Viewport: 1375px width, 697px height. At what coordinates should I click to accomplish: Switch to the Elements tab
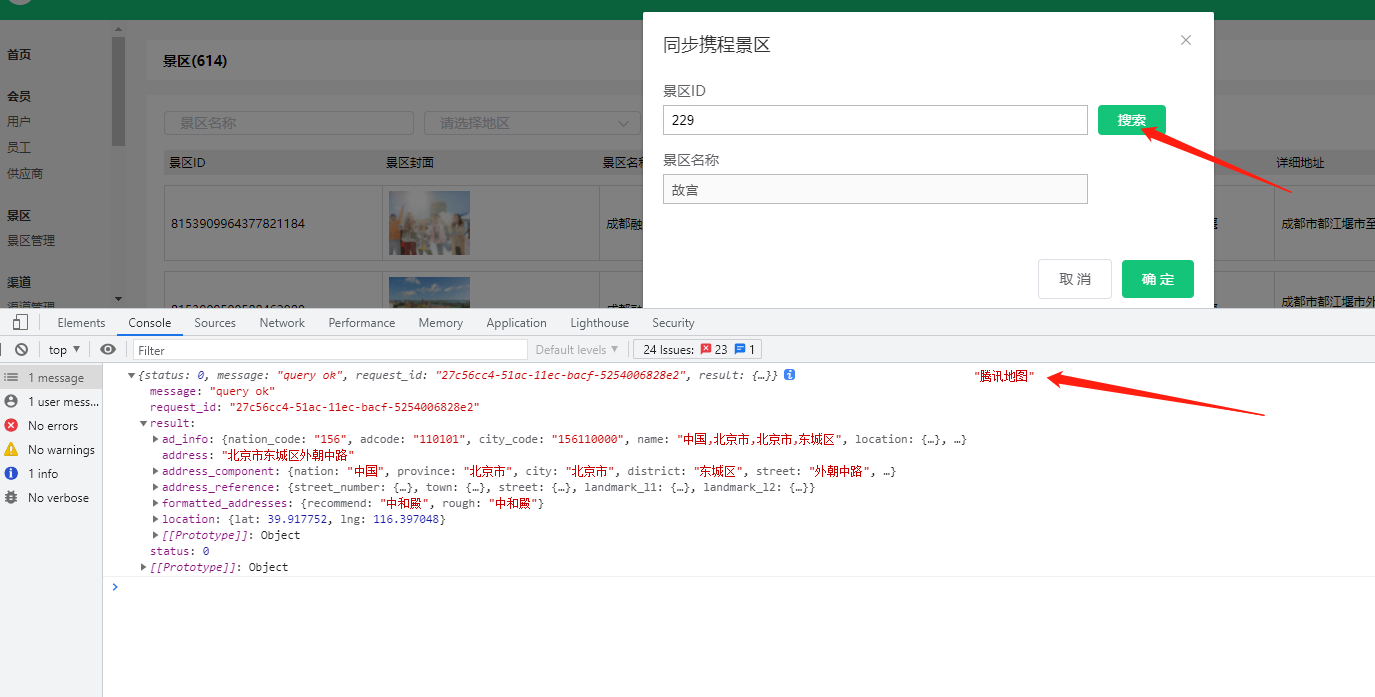click(81, 323)
